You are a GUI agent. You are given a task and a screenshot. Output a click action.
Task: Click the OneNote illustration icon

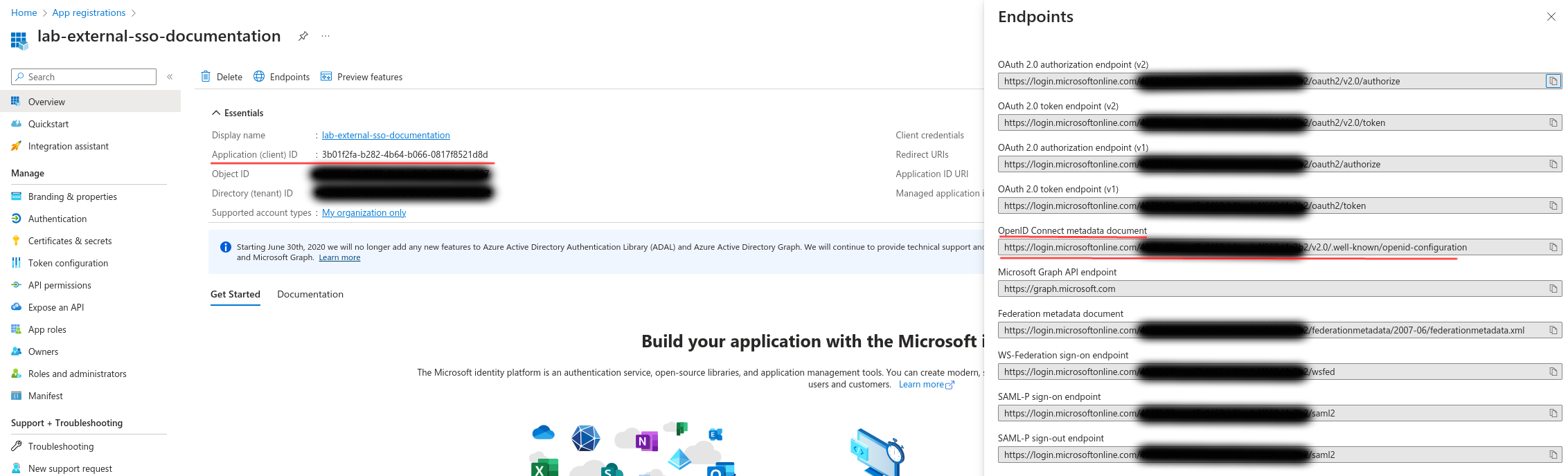646,441
